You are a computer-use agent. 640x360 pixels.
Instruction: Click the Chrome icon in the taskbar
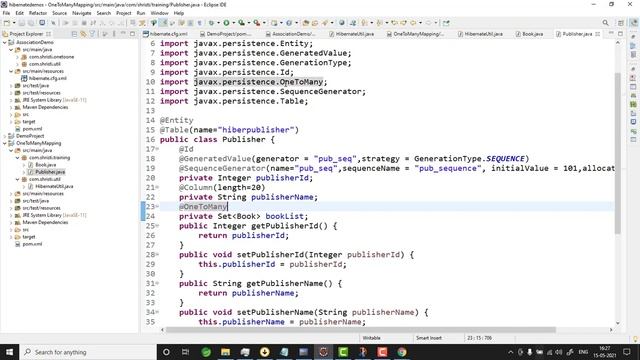coord(402,352)
